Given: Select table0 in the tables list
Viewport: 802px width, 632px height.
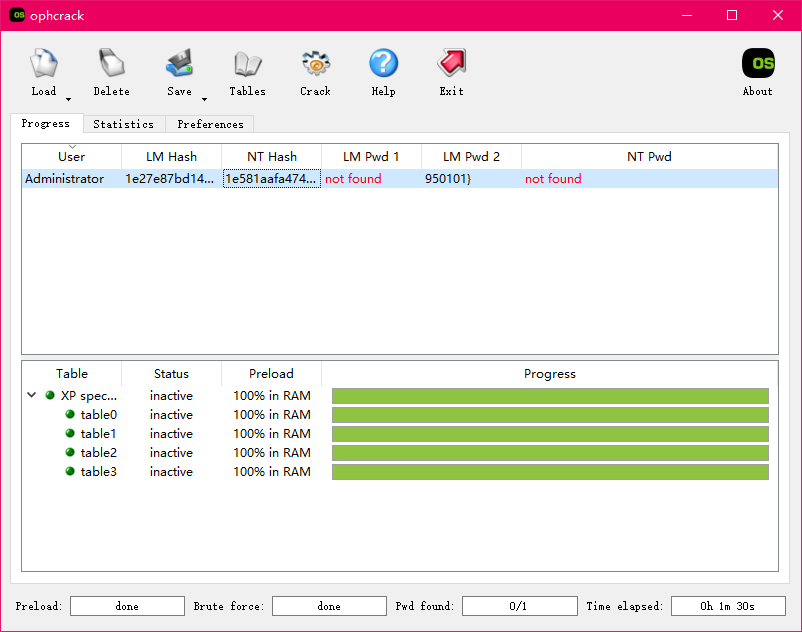Looking at the screenshot, I should pyautogui.click(x=98, y=415).
